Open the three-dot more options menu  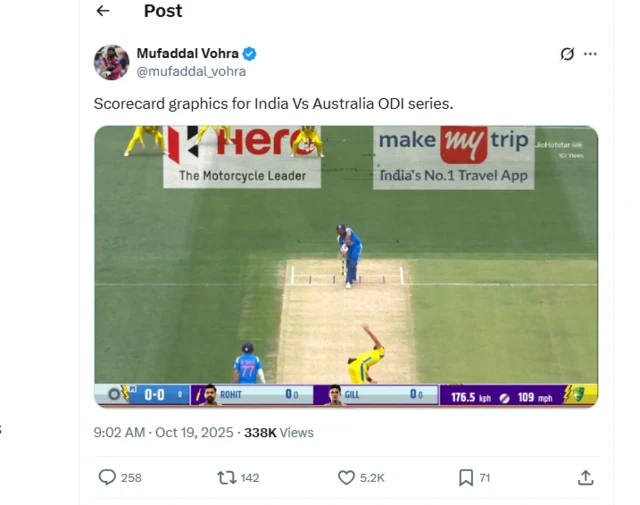pyautogui.click(x=591, y=54)
